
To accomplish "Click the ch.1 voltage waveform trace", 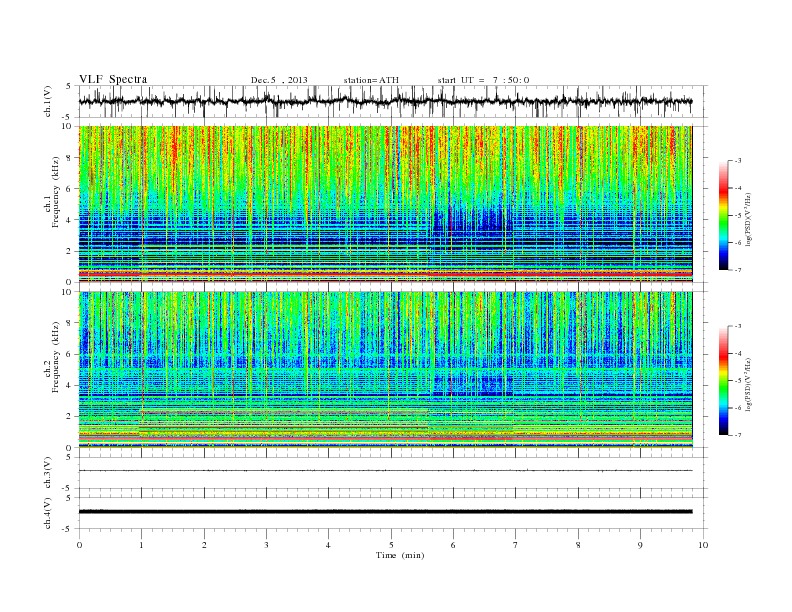I will [385, 101].
